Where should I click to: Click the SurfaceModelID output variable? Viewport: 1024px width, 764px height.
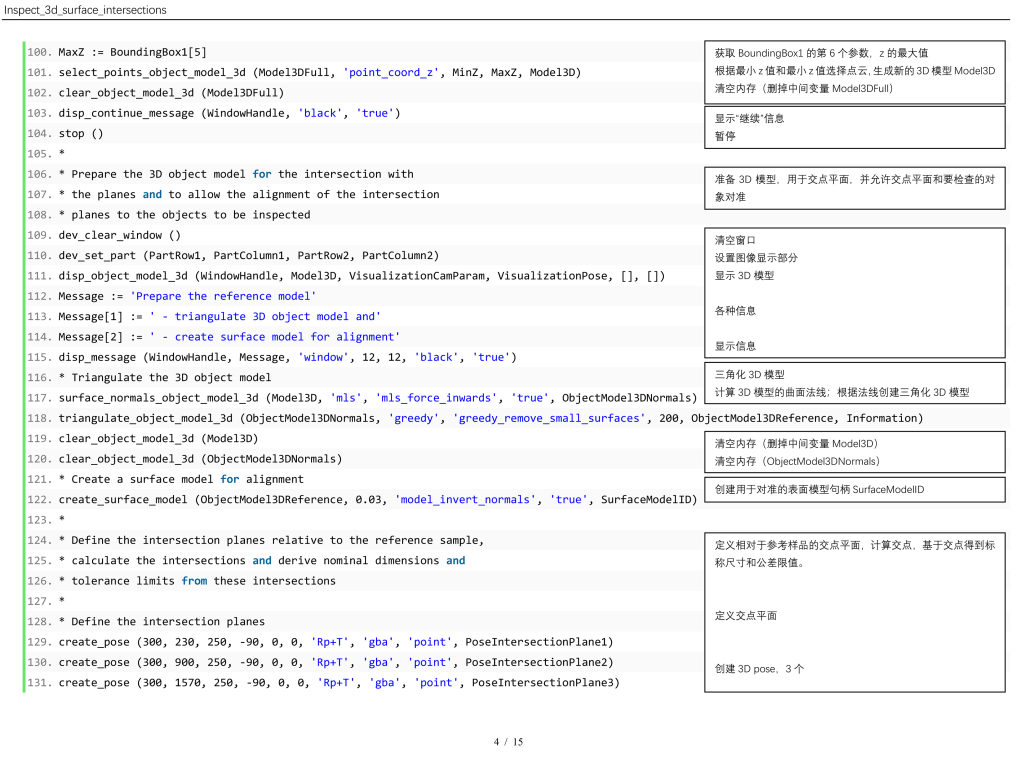tap(648, 499)
